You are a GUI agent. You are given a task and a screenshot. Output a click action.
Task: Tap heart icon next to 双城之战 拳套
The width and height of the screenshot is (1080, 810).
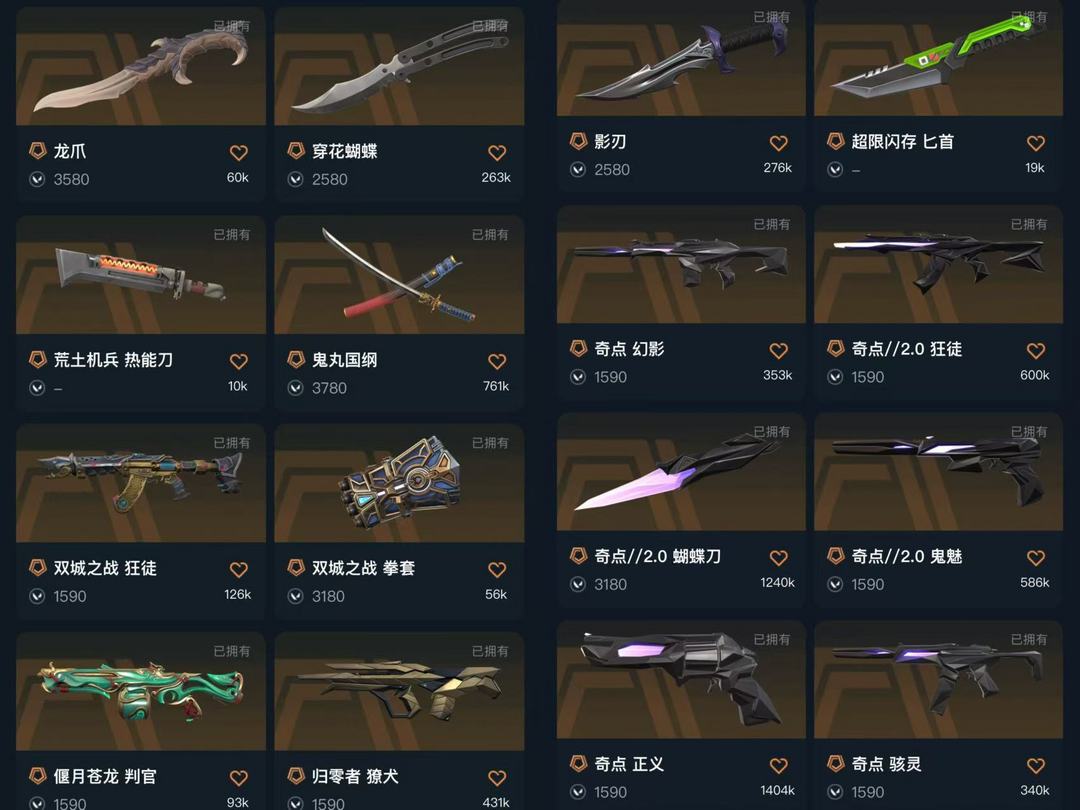point(497,570)
